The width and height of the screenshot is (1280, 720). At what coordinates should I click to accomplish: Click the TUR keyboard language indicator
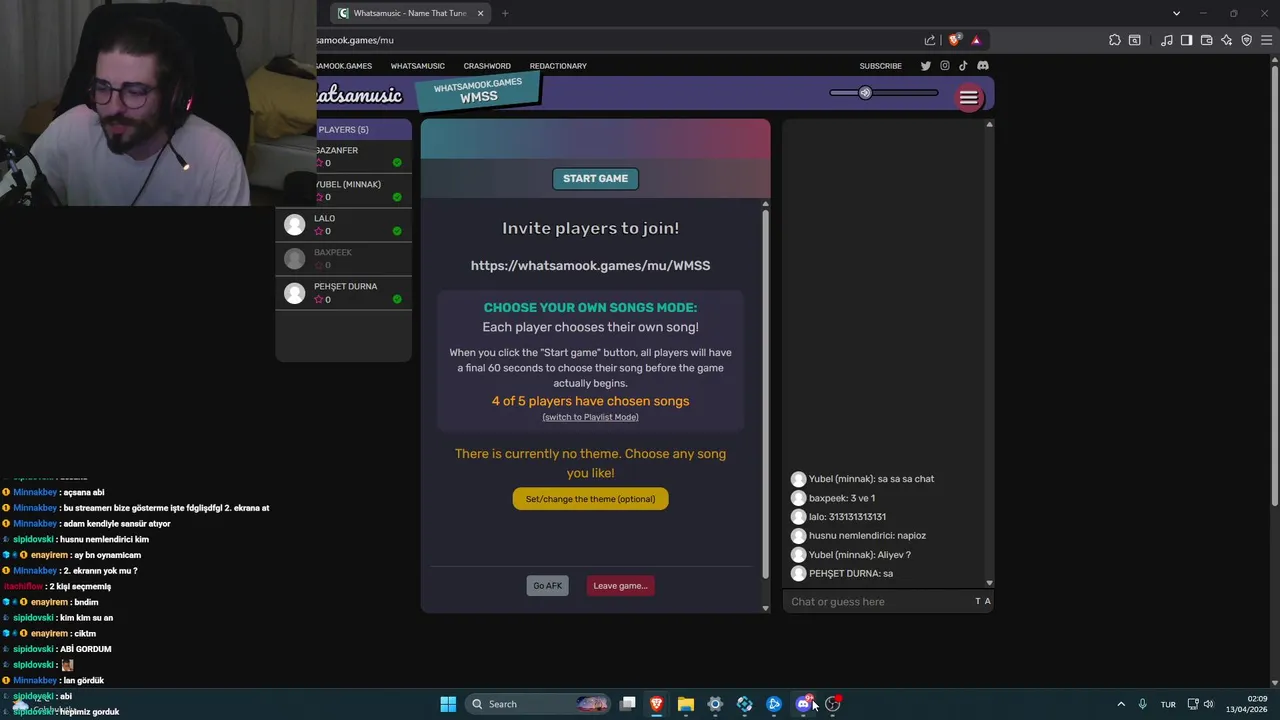pos(1168,704)
